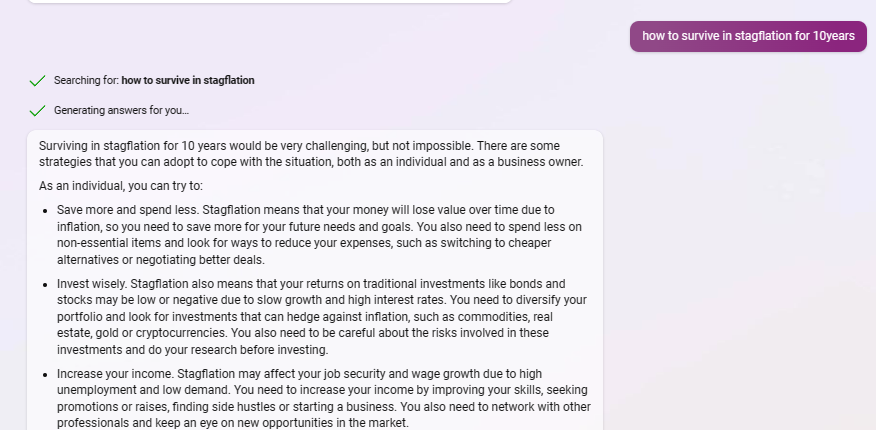Image resolution: width=876 pixels, height=430 pixels.
Task: Click the user message bubble about stagflation
Action: click(748, 36)
